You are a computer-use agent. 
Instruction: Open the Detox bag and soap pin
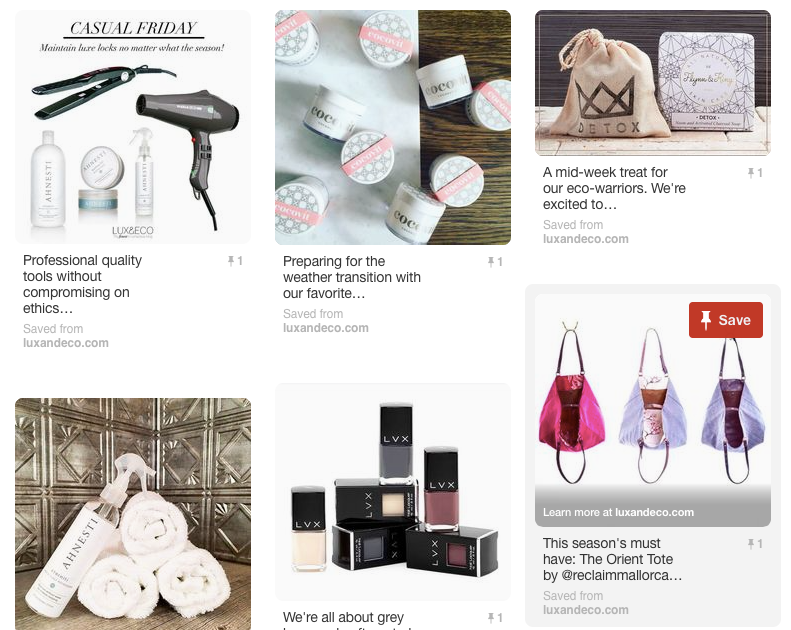coord(653,83)
